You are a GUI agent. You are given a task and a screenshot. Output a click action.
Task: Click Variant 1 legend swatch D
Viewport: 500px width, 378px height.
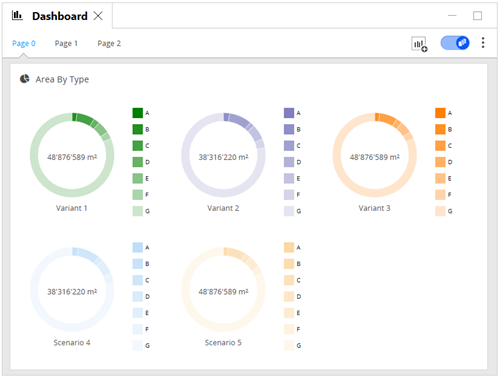click(x=138, y=162)
